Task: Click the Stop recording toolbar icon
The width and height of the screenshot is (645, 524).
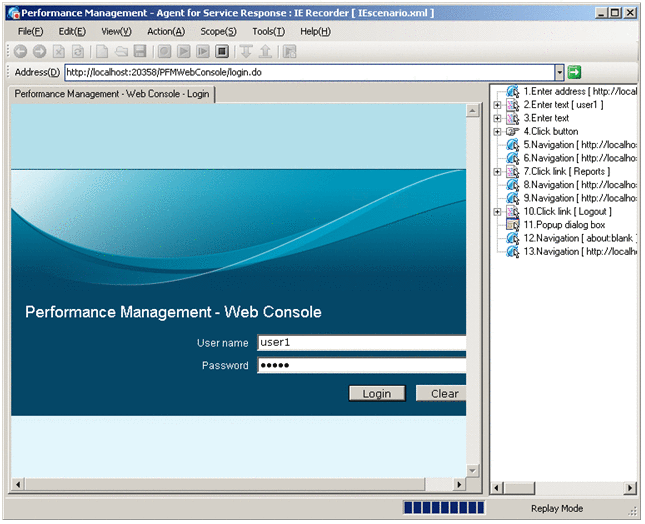Action: [x=222, y=51]
